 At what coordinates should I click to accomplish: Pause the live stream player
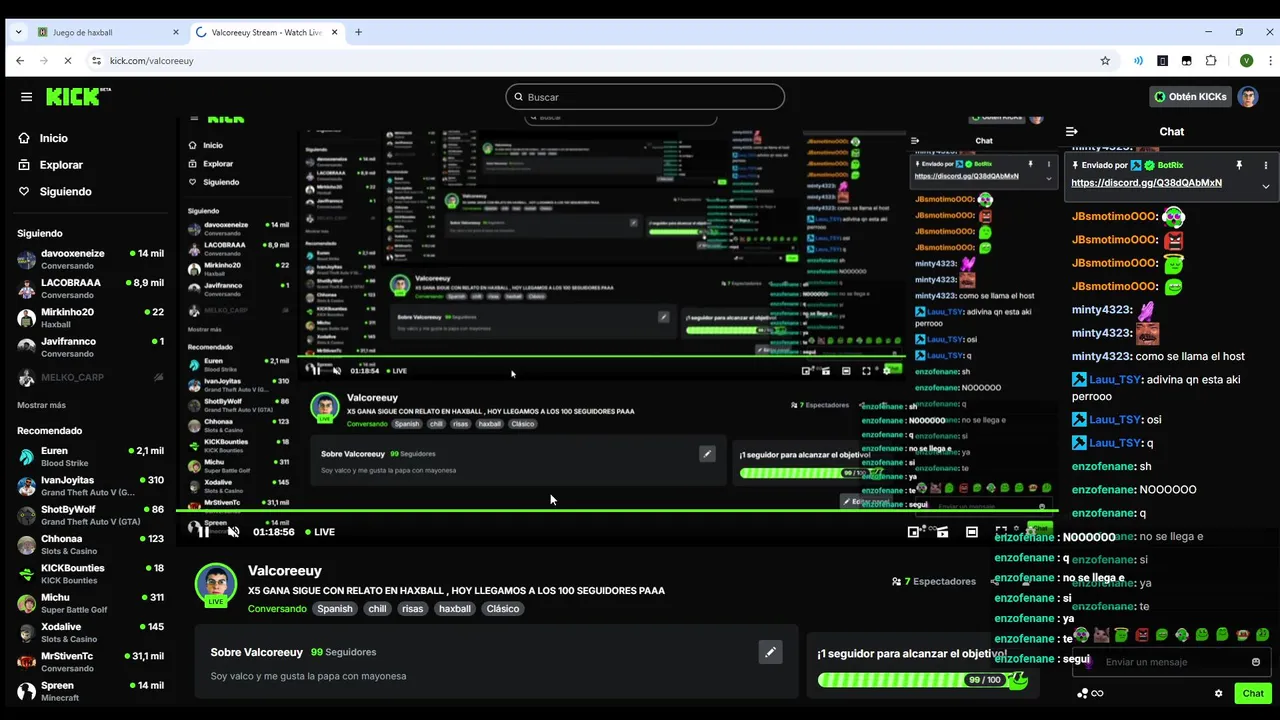coord(203,532)
